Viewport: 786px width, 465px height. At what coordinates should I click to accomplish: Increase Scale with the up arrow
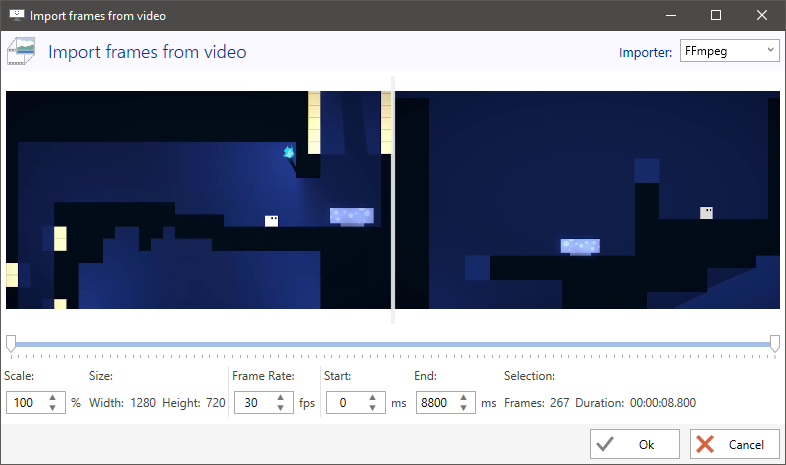tap(53, 397)
